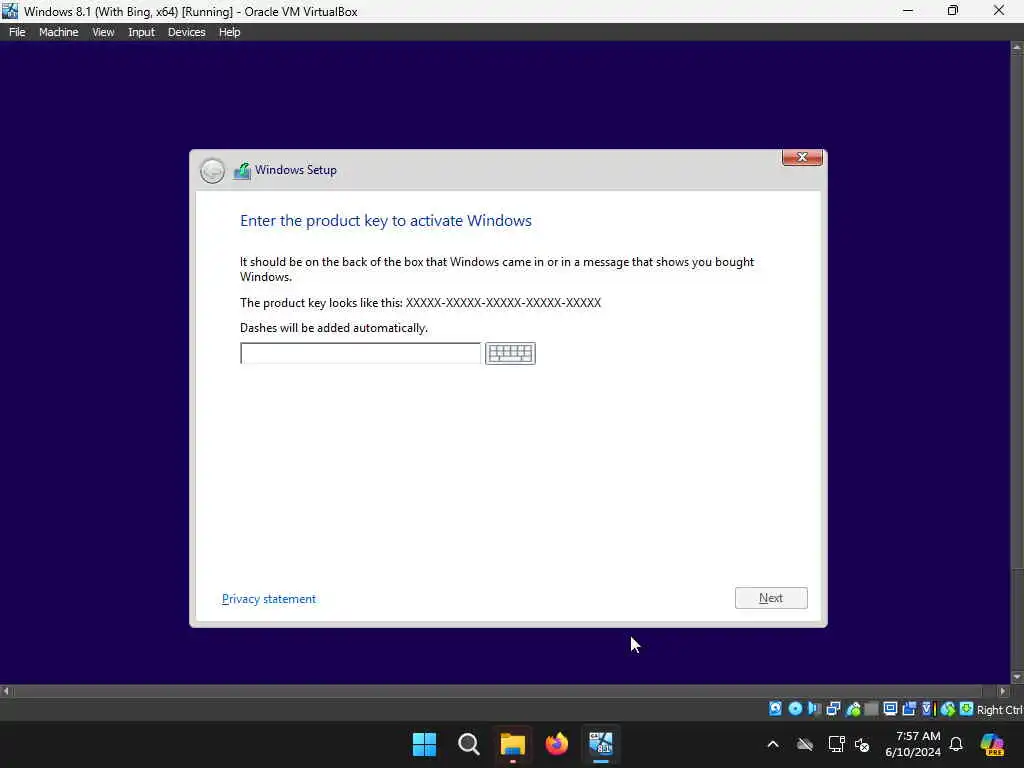Click the Right Ctrl host key label
Screen dimensions: 1024x768
(999, 710)
